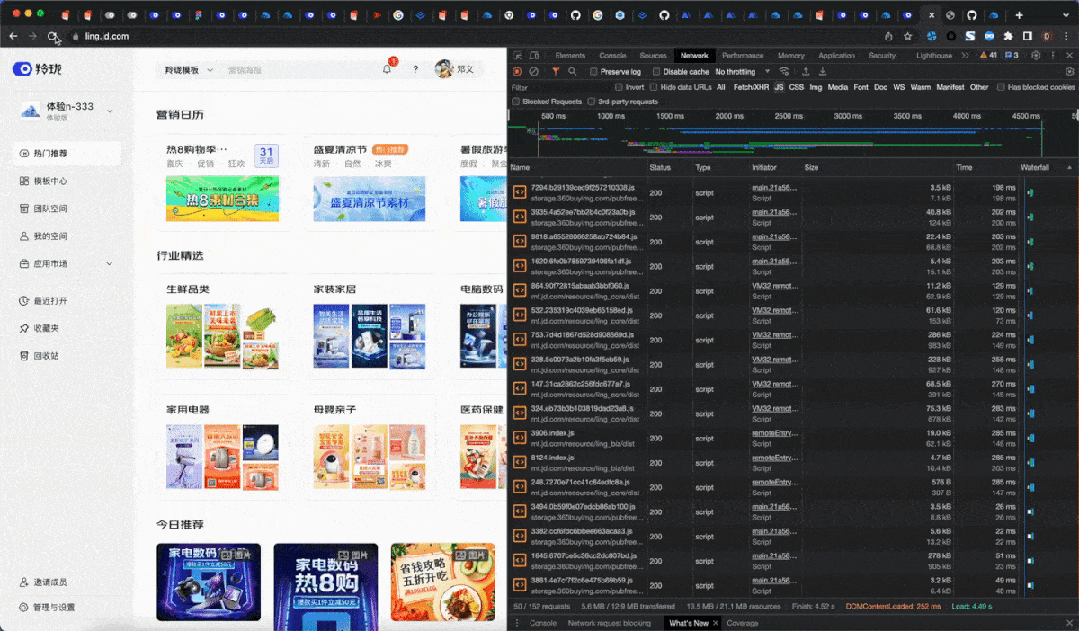
Task: Click the template search input field
Action: click(x=296, y=70)
